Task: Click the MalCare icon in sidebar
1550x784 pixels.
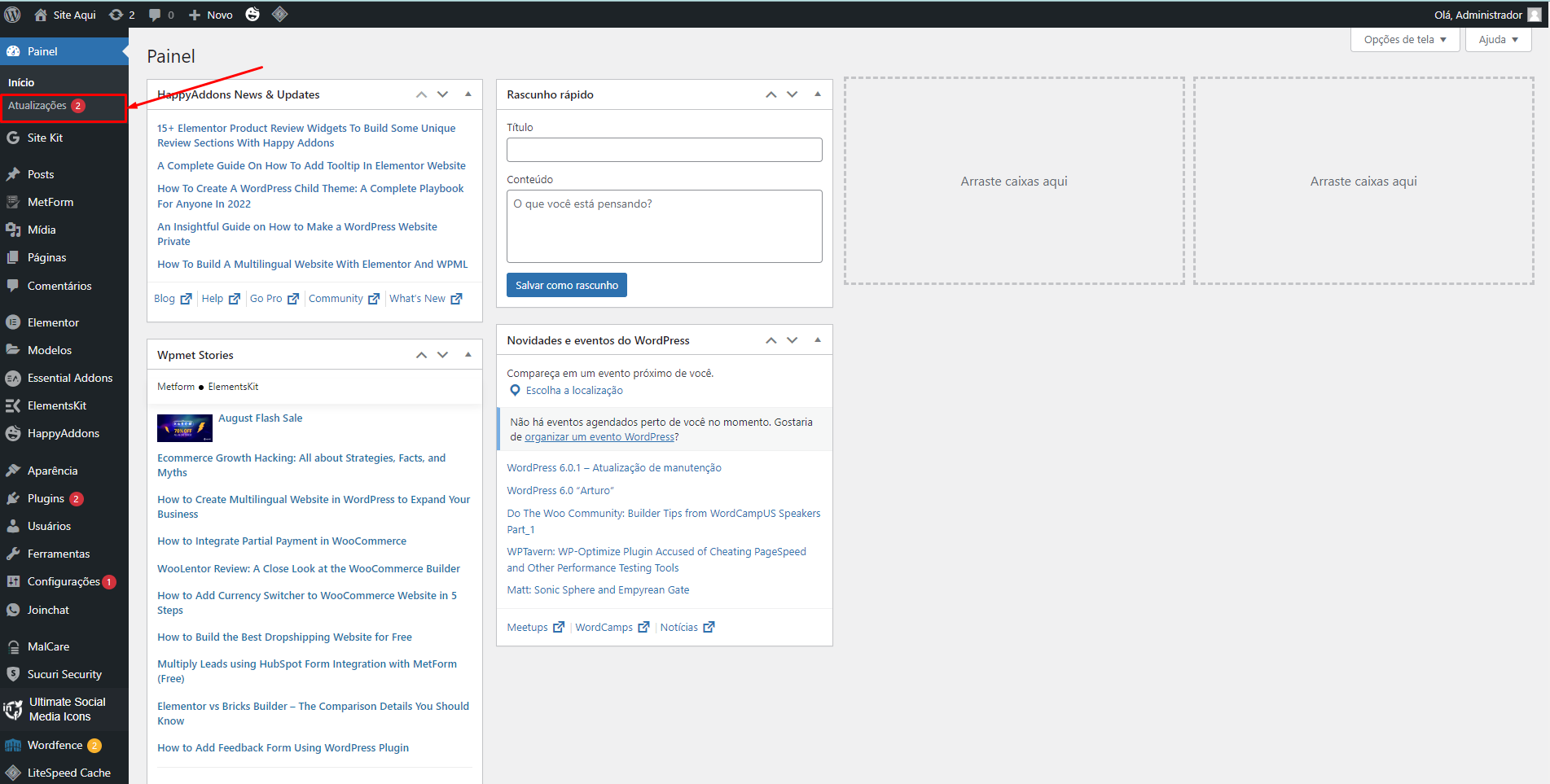Action: pos(13,646)
